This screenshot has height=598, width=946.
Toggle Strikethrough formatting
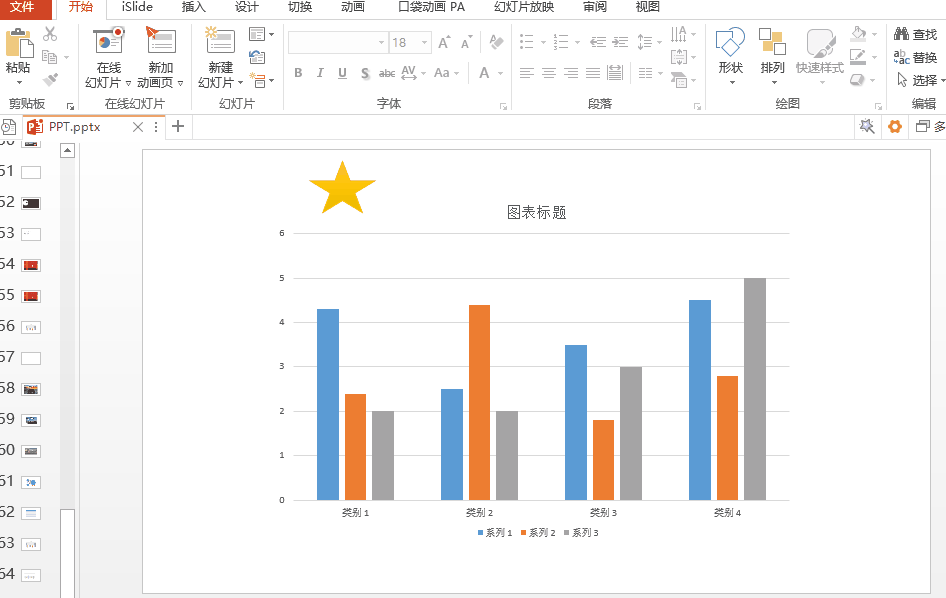[387, 73]
